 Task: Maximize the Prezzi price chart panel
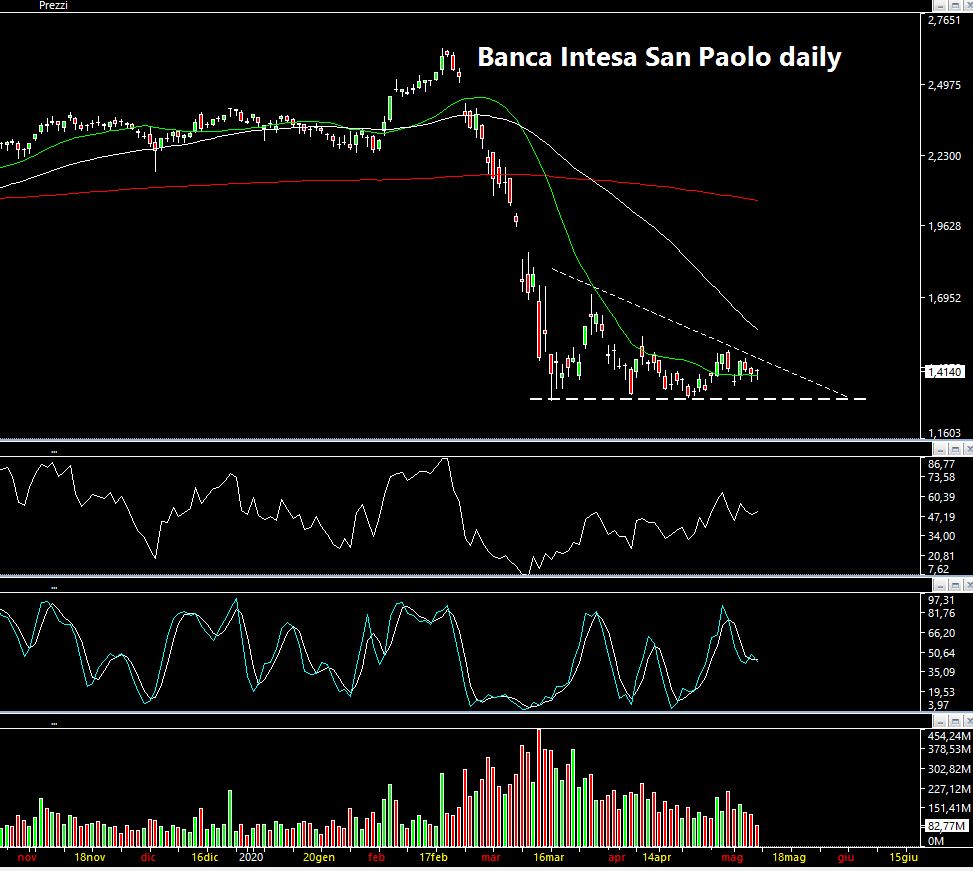click(x=955, y=6)
